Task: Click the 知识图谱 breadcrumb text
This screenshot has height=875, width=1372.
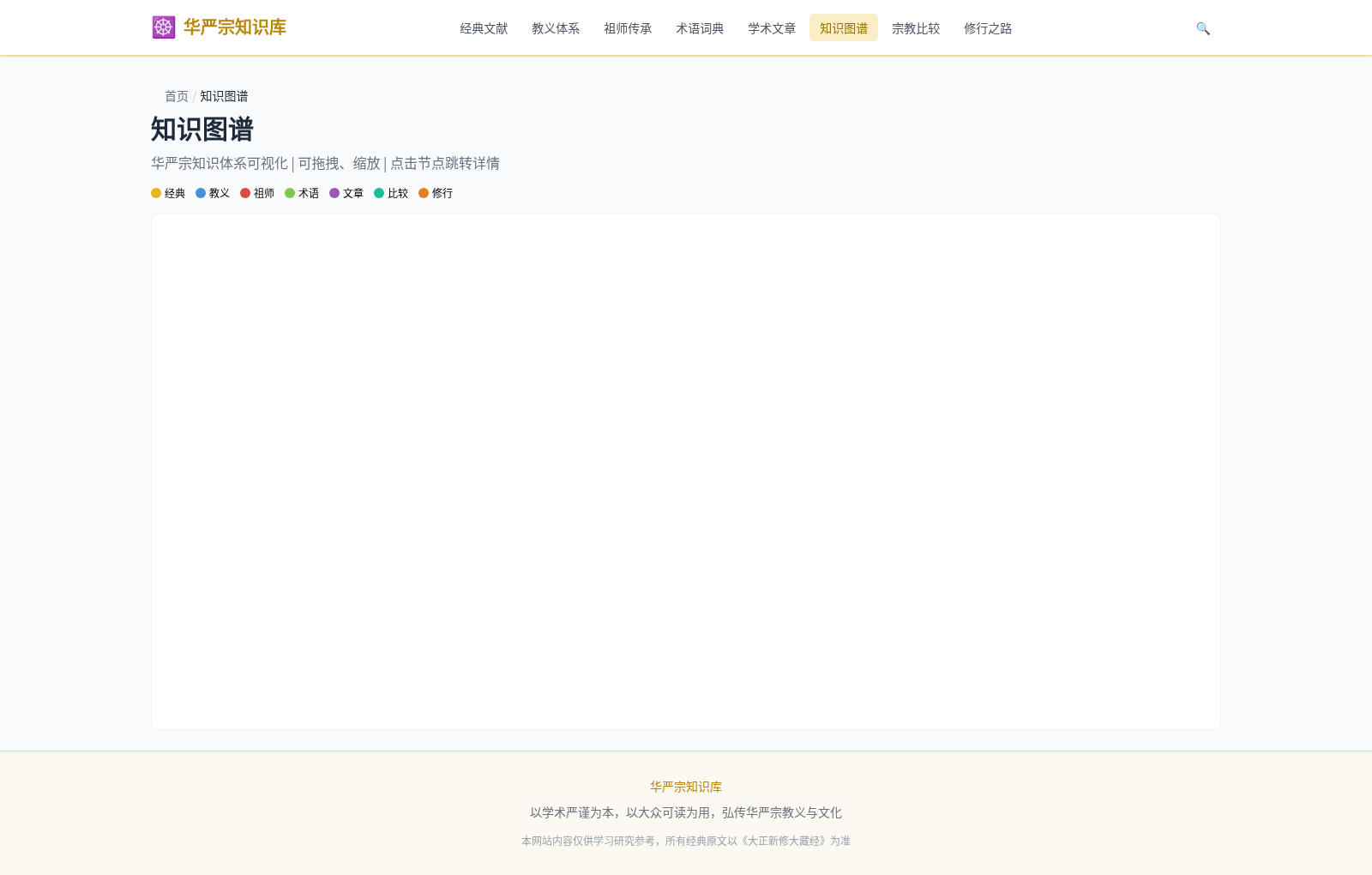Action: (224, 96)
